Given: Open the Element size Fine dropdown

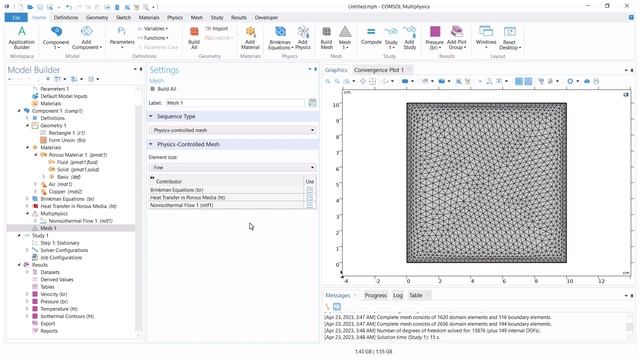Looking at the screenshot, I should [x=233, y=167].
